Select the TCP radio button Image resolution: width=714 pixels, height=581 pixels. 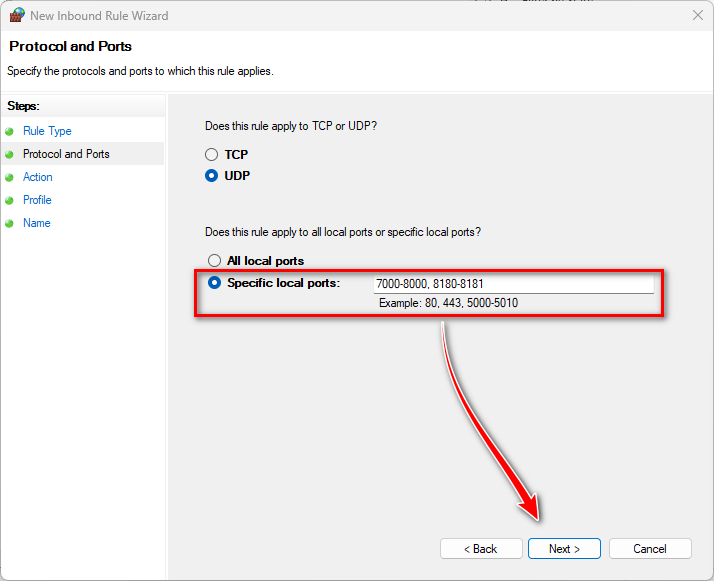coord(211,155)
